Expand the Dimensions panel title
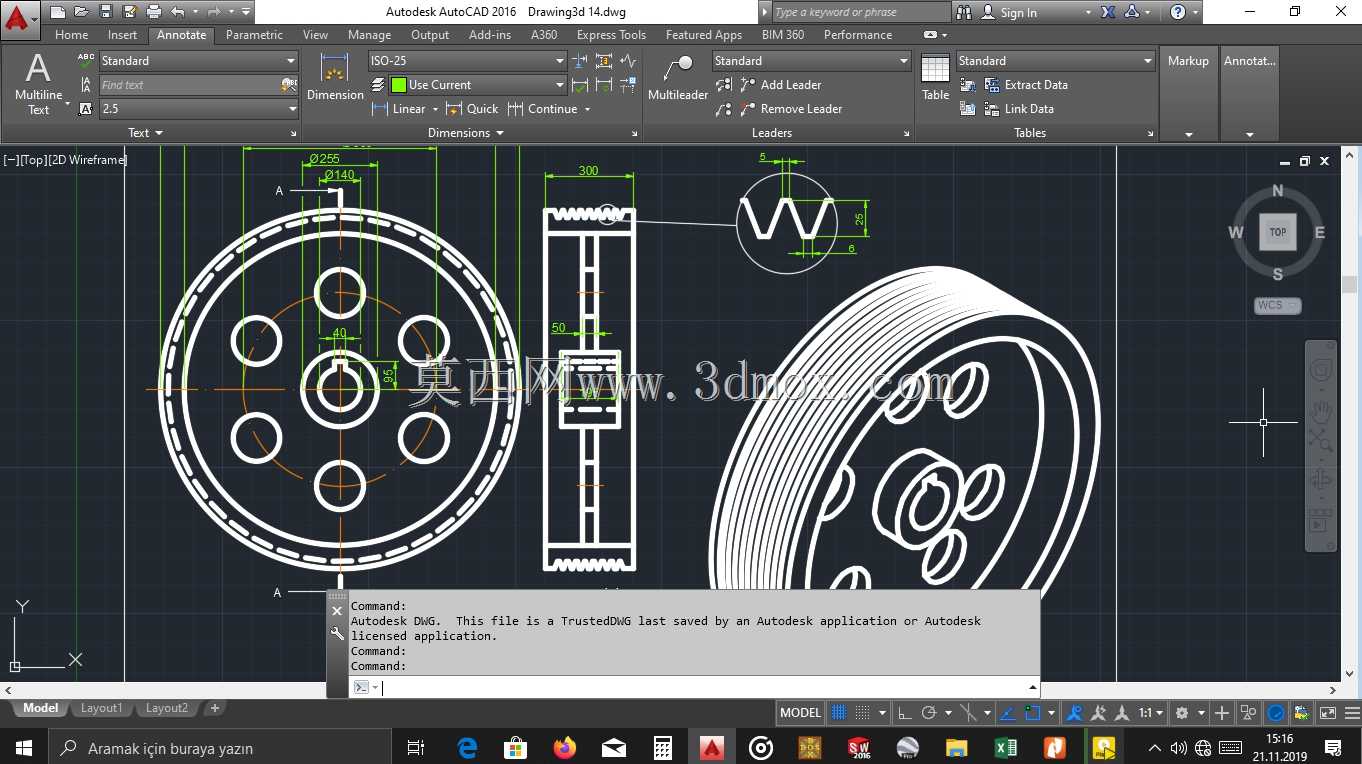This screenshot has height=764, width=1362. (466, 133)
